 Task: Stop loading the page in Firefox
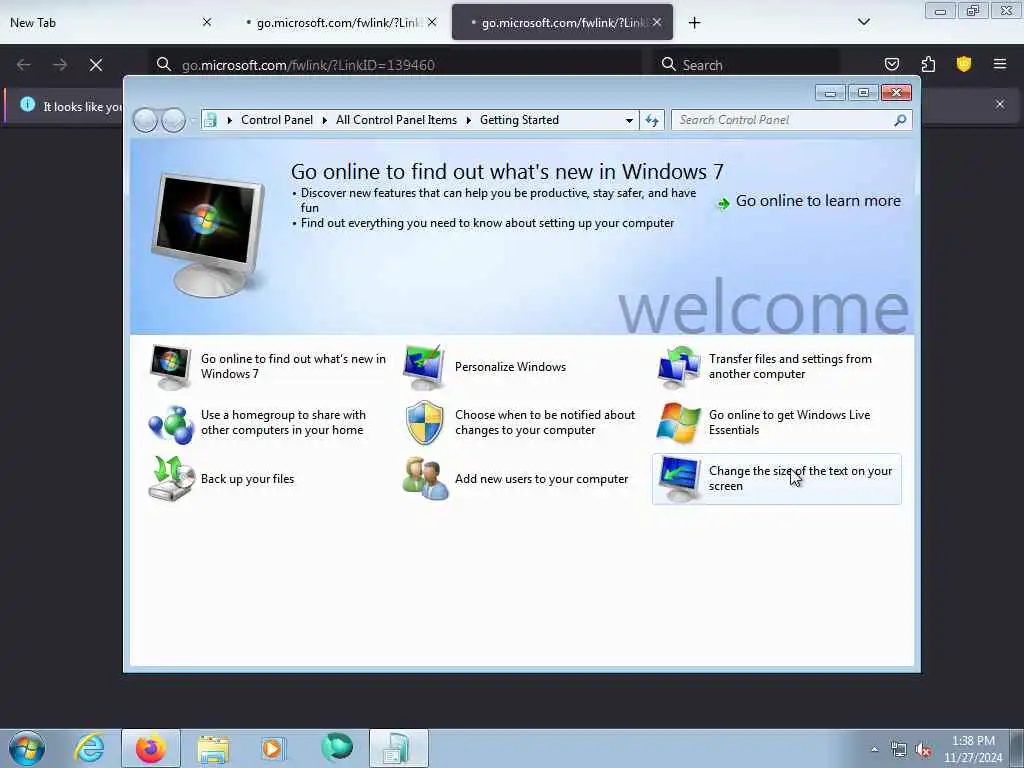point(96,65)
